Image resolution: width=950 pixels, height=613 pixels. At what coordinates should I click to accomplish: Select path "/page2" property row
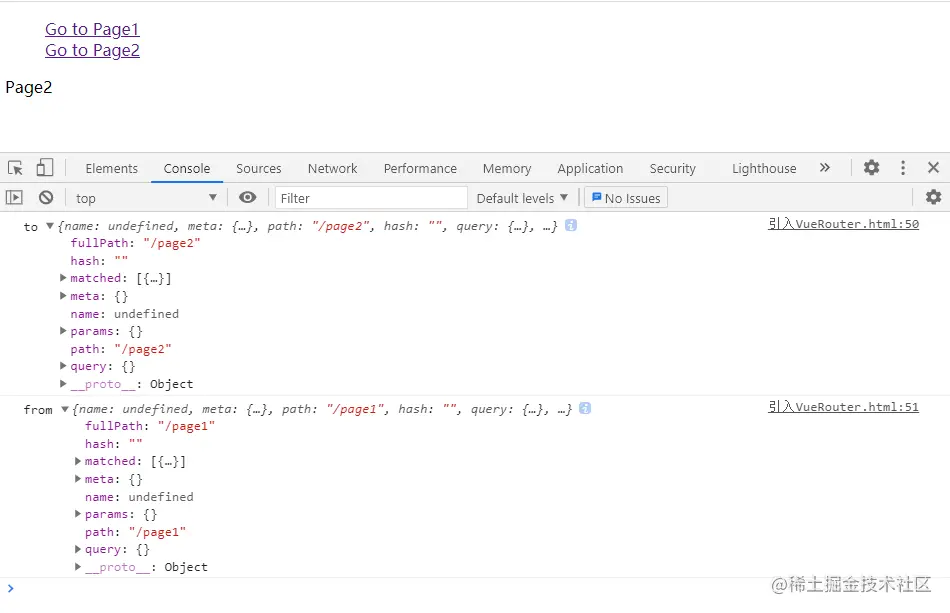[121, 349]
